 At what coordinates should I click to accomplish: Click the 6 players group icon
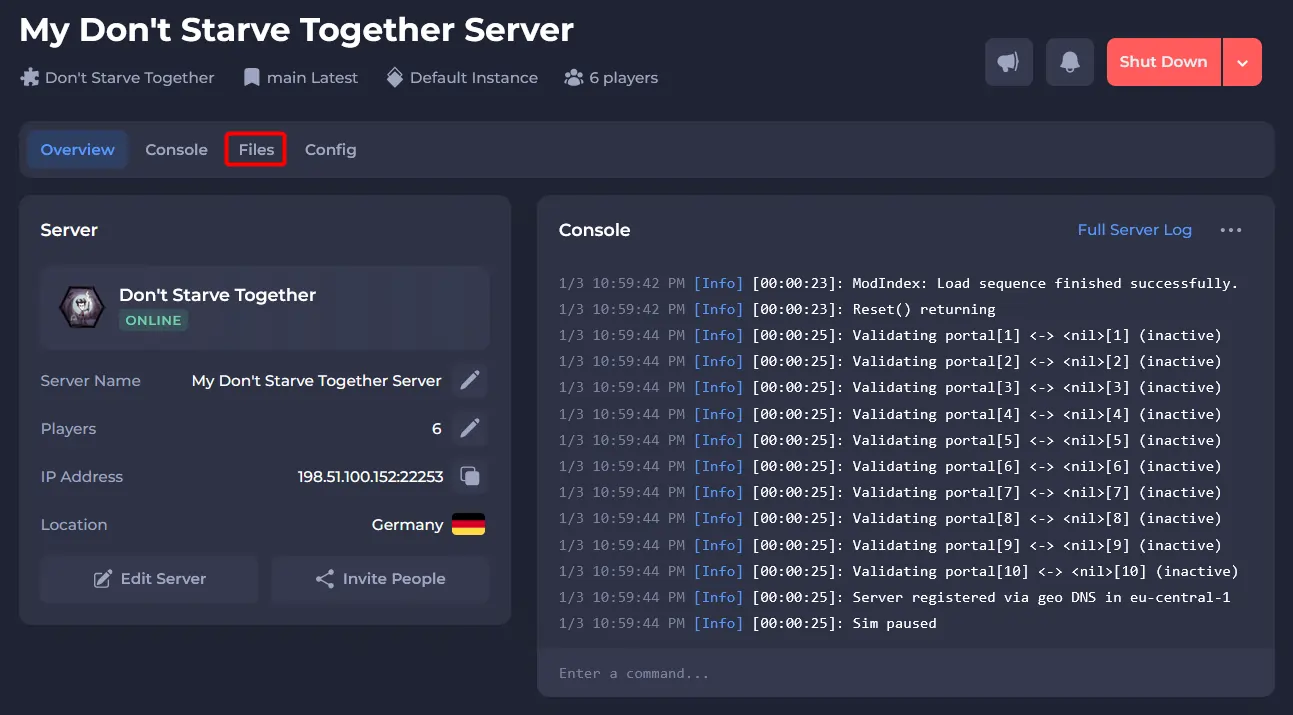pos(573,77)
